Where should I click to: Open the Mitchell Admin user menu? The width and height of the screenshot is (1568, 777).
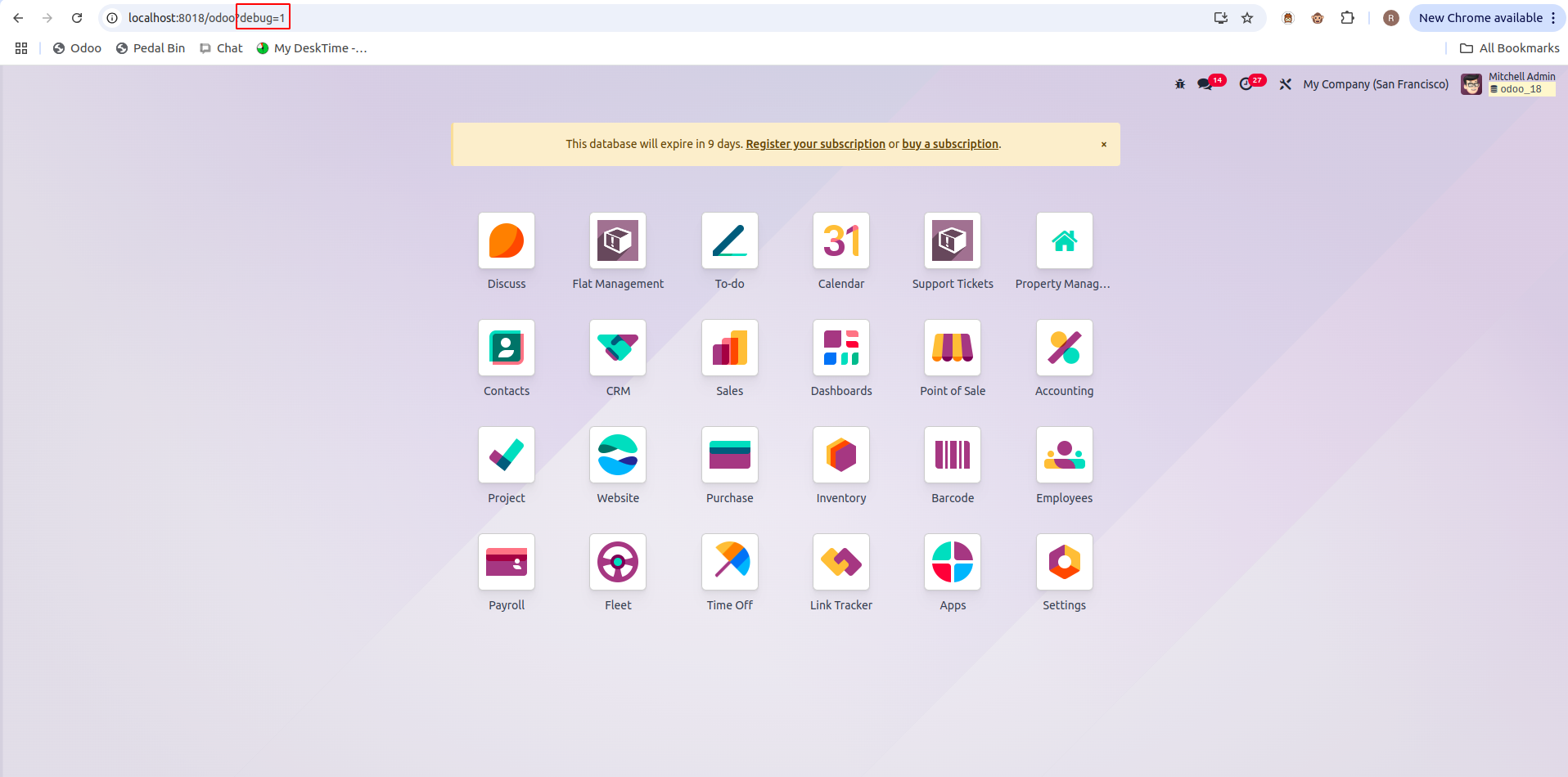1508,84
